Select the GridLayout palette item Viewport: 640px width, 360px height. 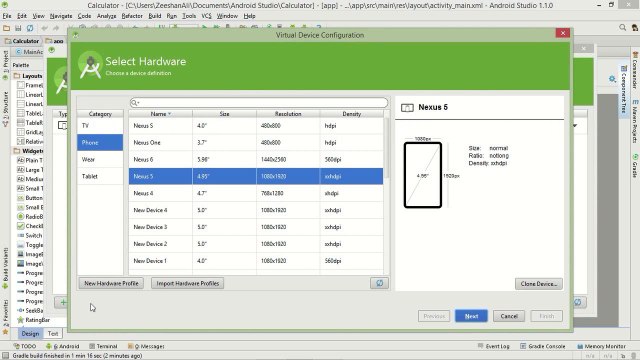pyautogui.click(x=30, y=132)
